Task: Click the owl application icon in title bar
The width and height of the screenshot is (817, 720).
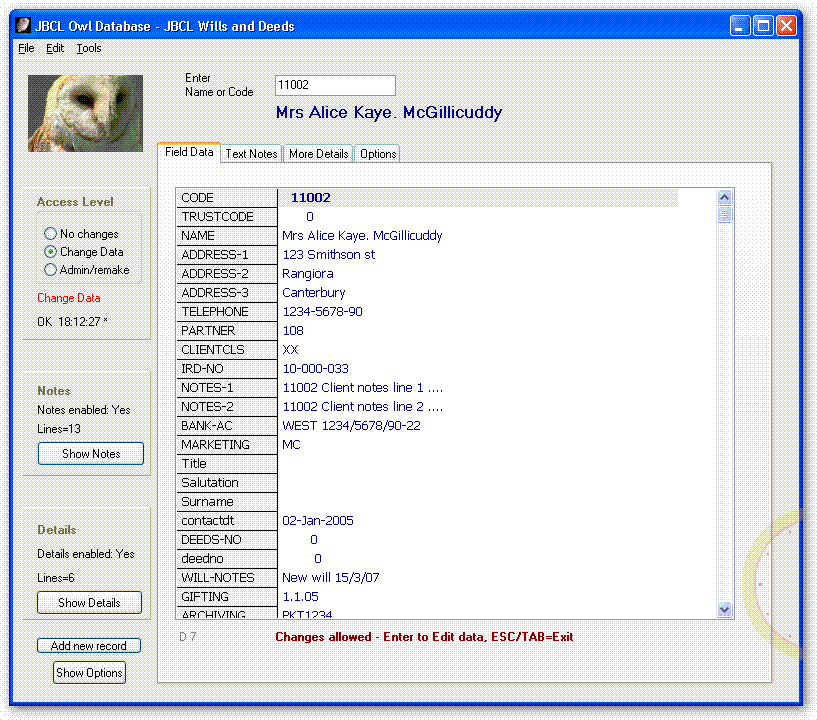Action: (x=24, y=26)
